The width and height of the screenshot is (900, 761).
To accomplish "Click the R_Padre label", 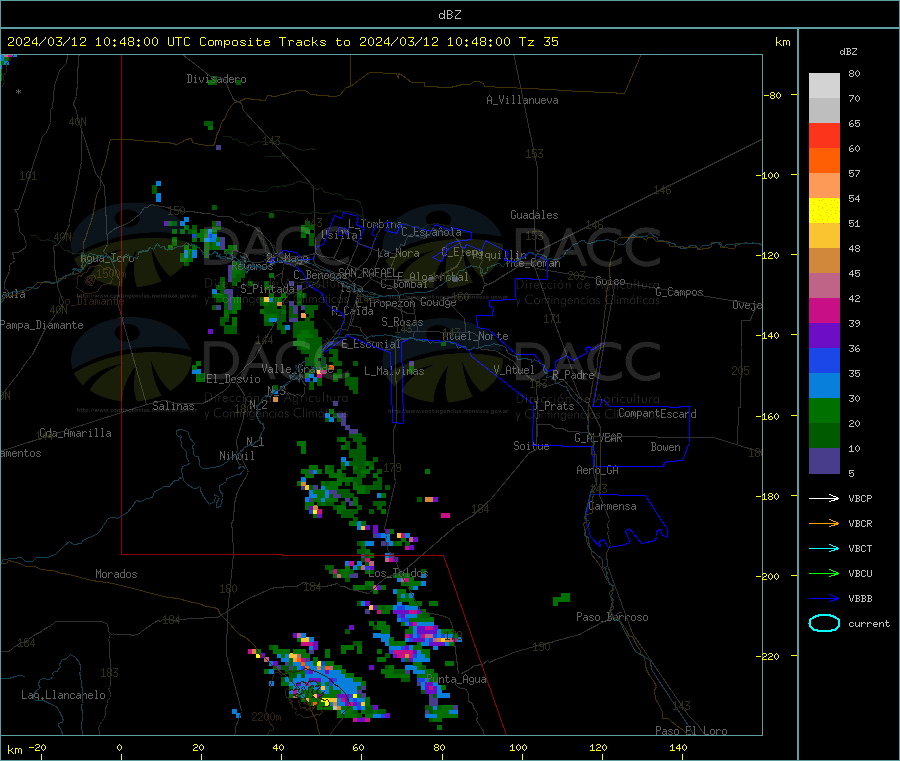I will (573, 375).
